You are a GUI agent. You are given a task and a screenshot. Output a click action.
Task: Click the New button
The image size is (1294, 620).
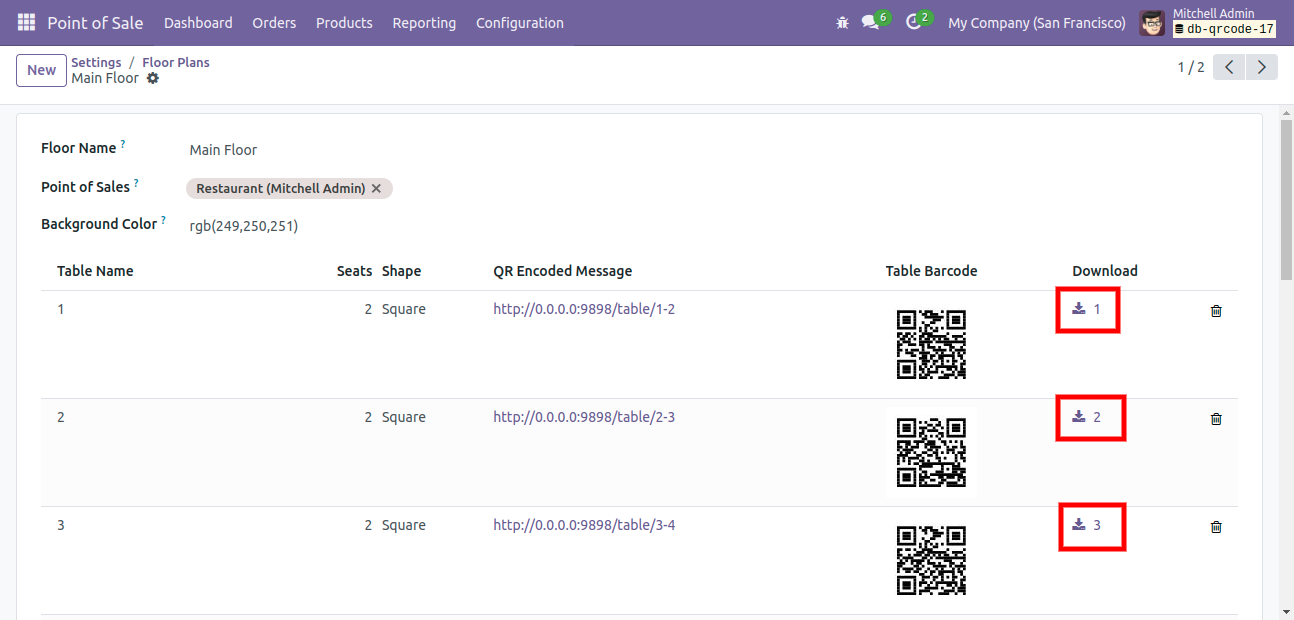tap(41, 70)
